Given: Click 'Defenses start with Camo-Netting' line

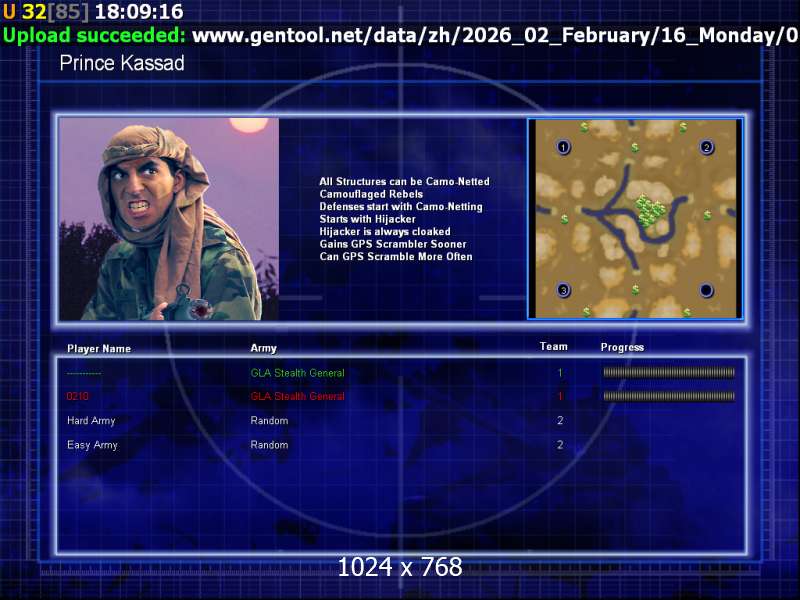Looking at the screenshot, I should pos(401,207).
